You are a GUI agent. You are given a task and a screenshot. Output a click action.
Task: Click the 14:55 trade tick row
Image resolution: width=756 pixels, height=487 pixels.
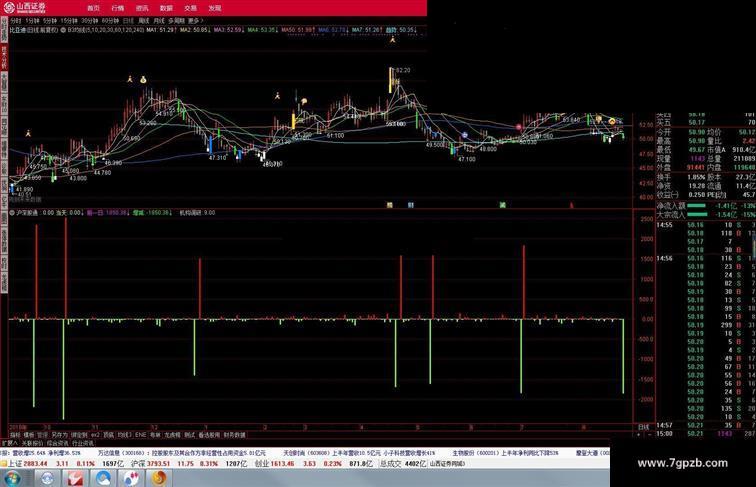click(x=706, y=225)
